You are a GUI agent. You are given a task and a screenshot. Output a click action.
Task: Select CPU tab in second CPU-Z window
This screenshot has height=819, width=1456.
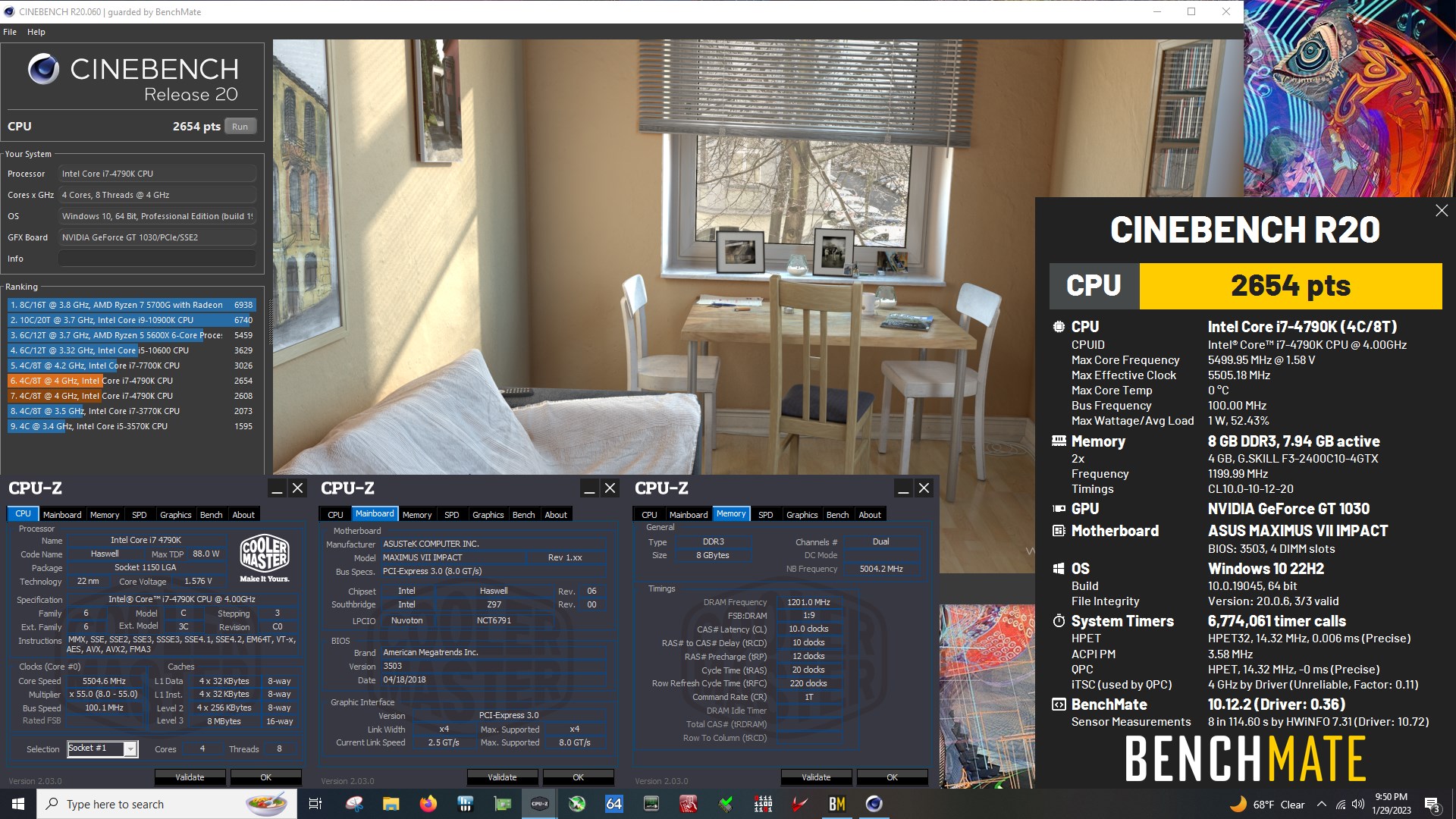[x=336, y=514]
